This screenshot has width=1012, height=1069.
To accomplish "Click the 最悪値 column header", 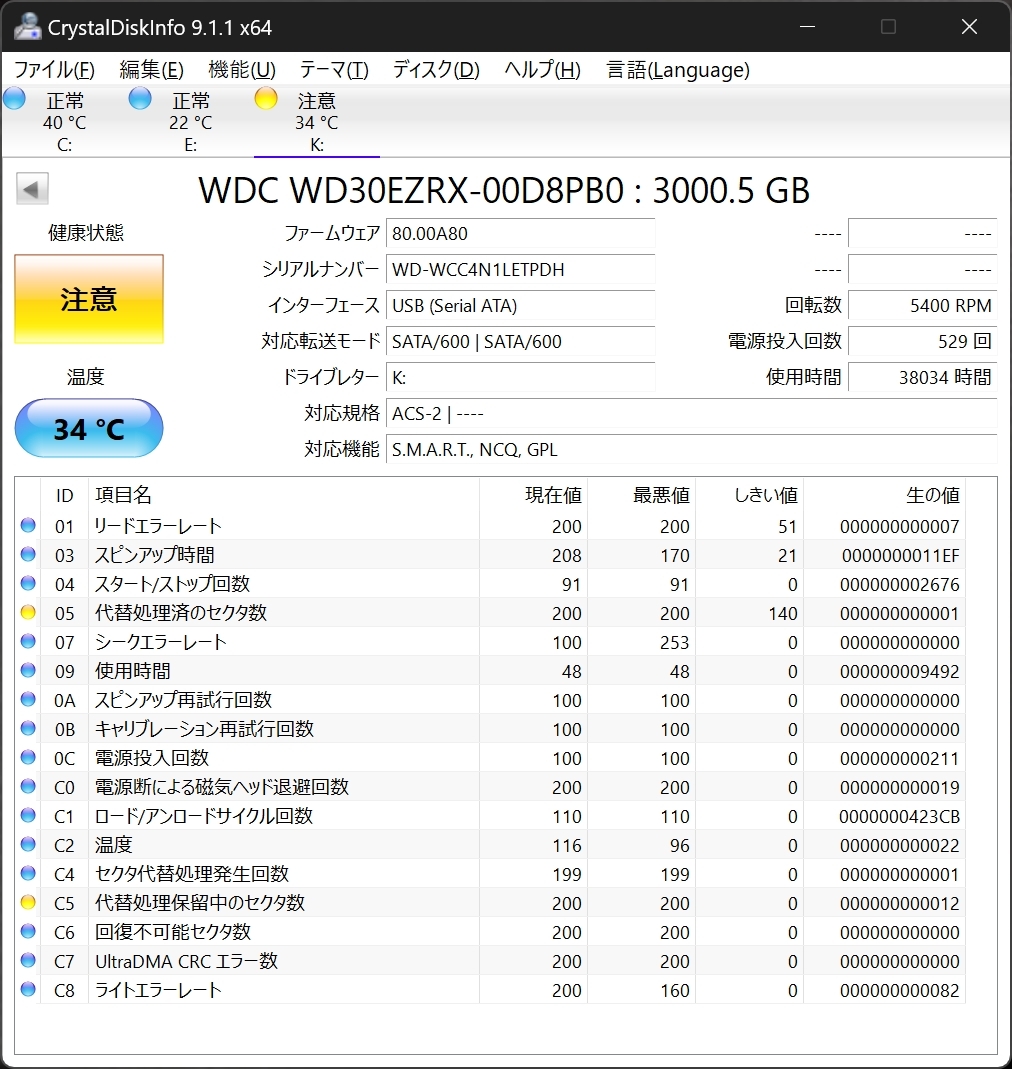I will (642, 495).
